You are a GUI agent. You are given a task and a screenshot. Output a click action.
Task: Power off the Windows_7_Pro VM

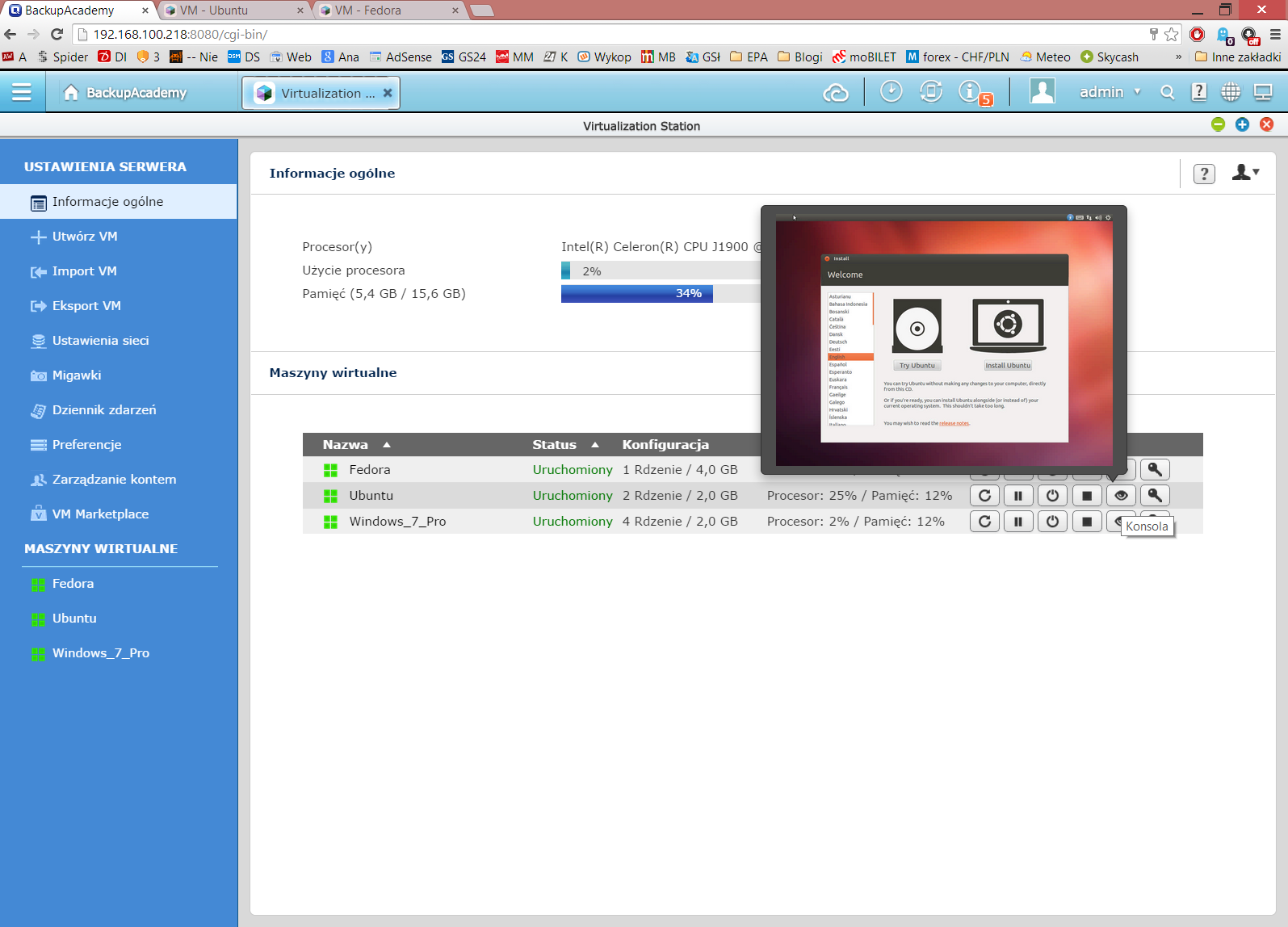click(1052, 522)
